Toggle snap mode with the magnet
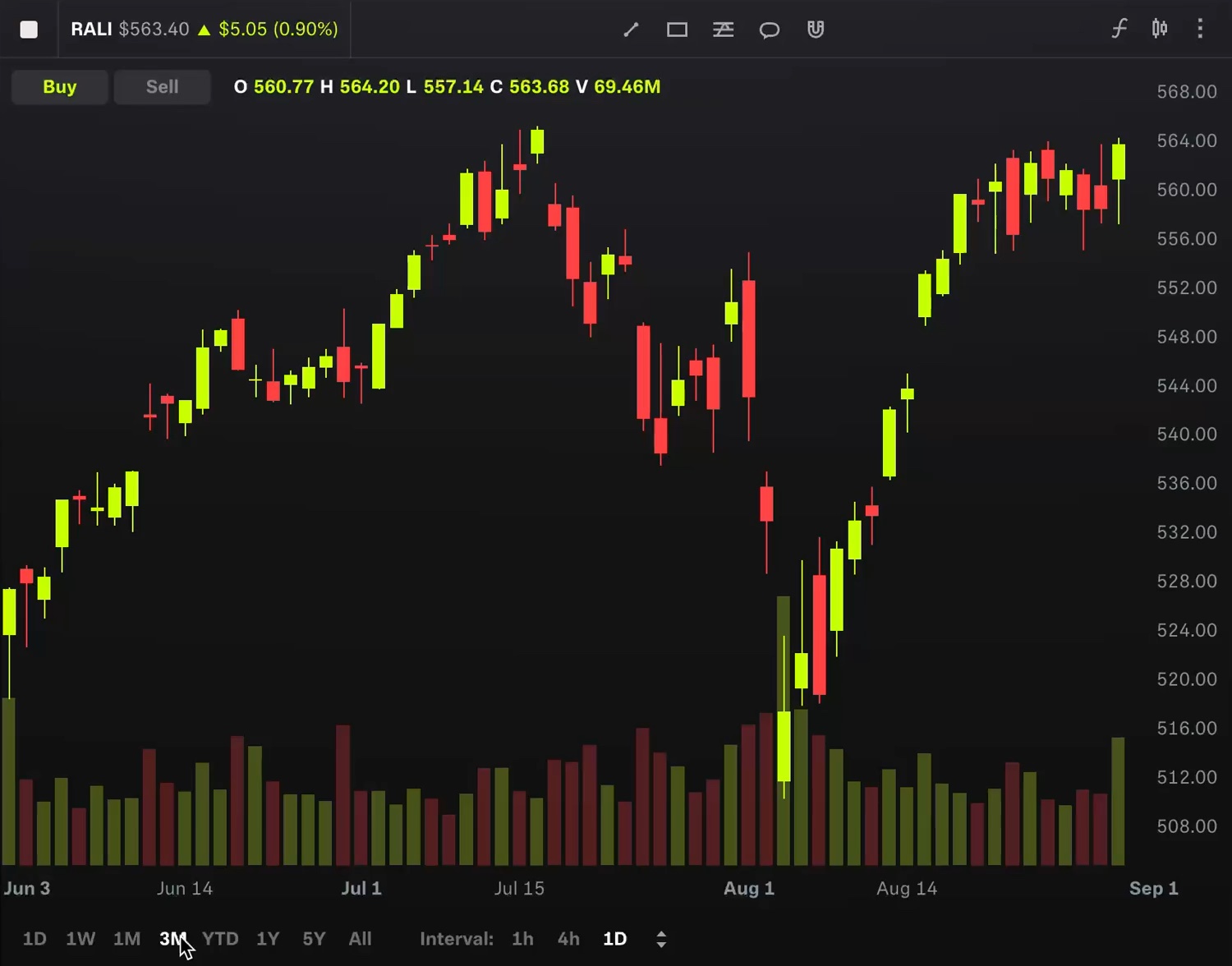Image resolution: width=1232 pixels, height=966 pixels. click(x=815, y=30)
